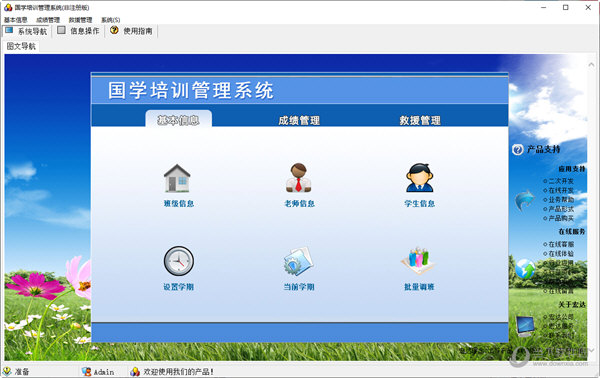Click the 使用指南 help icon in toolbar
The image size is (600, 378).
pyautogui.click(x=114, y=30)
